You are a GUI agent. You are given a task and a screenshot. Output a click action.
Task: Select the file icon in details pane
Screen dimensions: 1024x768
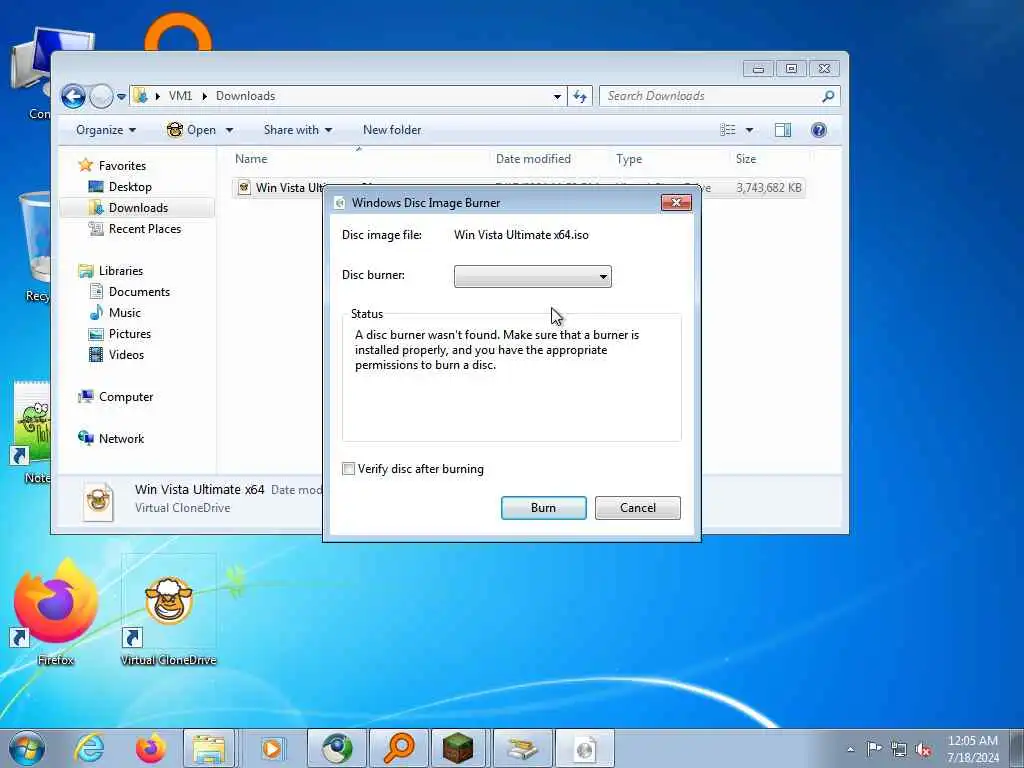click(x=99, y=502)
